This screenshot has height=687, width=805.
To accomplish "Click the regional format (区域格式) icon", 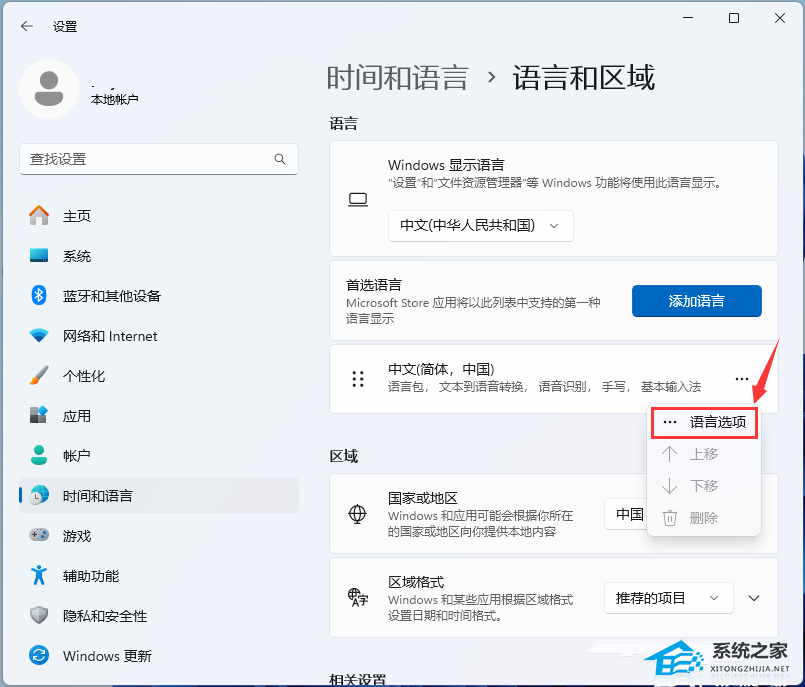I will pyautogui.click(x=358, y=598).
